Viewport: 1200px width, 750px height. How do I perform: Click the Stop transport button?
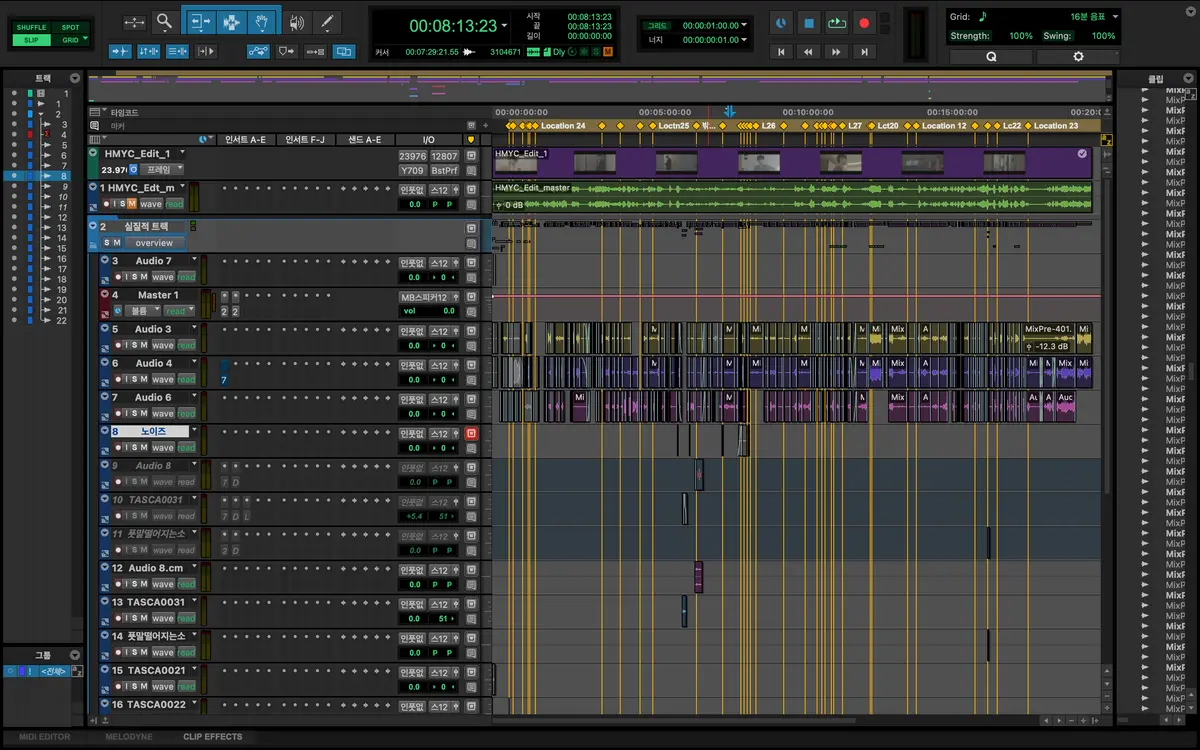coord(810,22)
